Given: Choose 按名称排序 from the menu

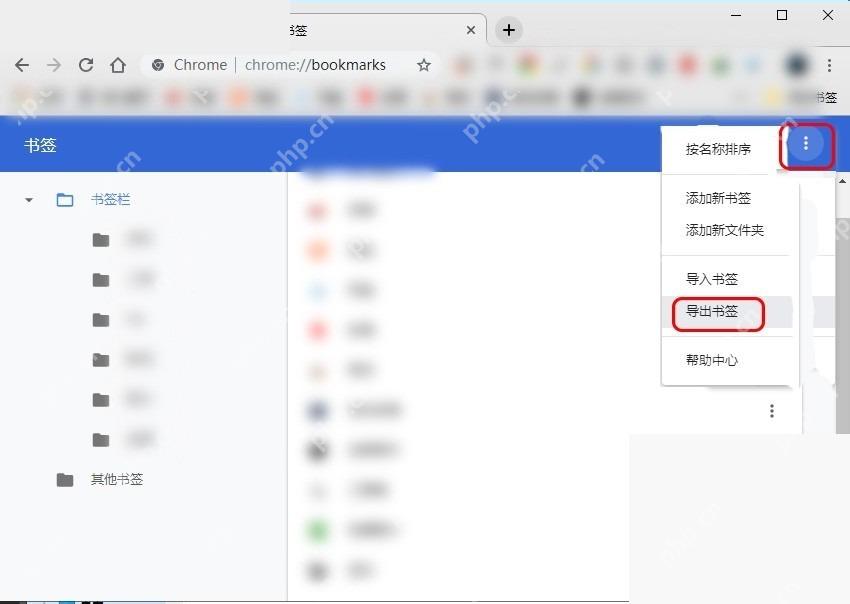Looking at the screenshot, I should click(718, 149).
